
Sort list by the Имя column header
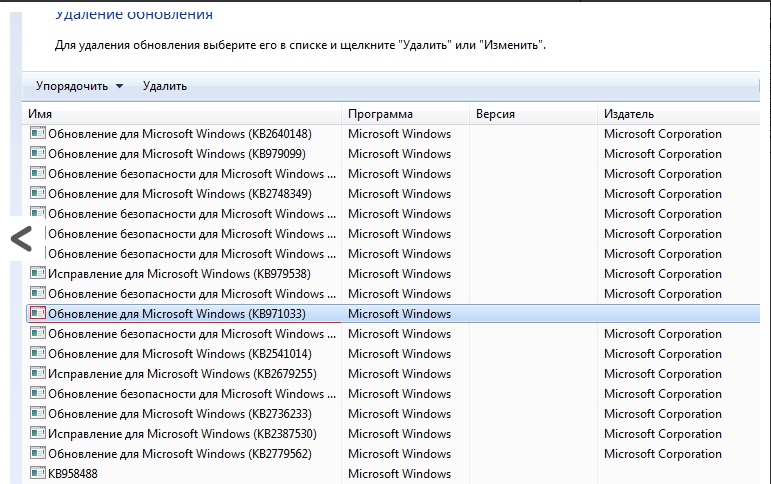(x=40, y=114)
